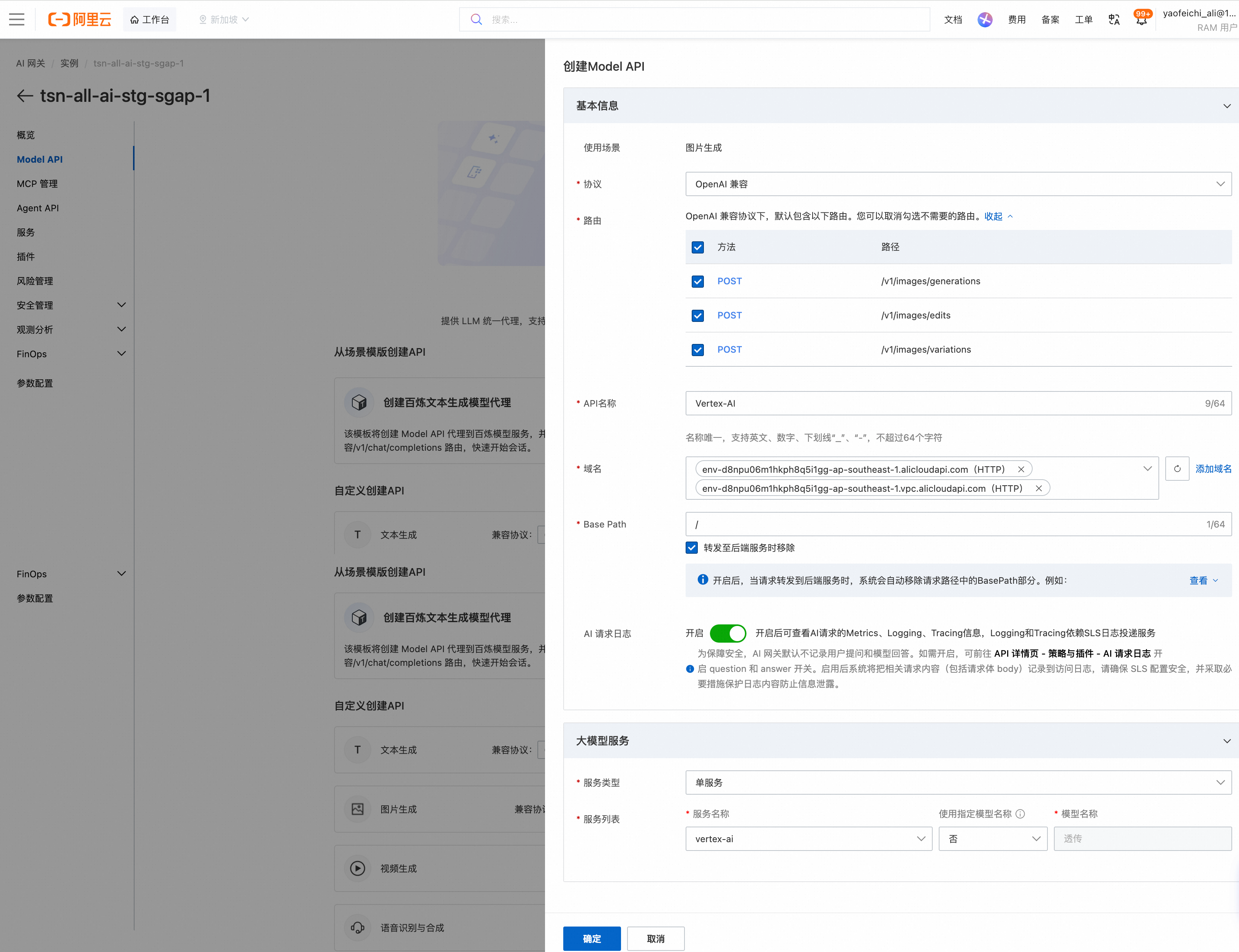Viewport: 1239px width, 952px height.
Task: Click the refresh domain list icon
Action: click(x=1177, y=469)
